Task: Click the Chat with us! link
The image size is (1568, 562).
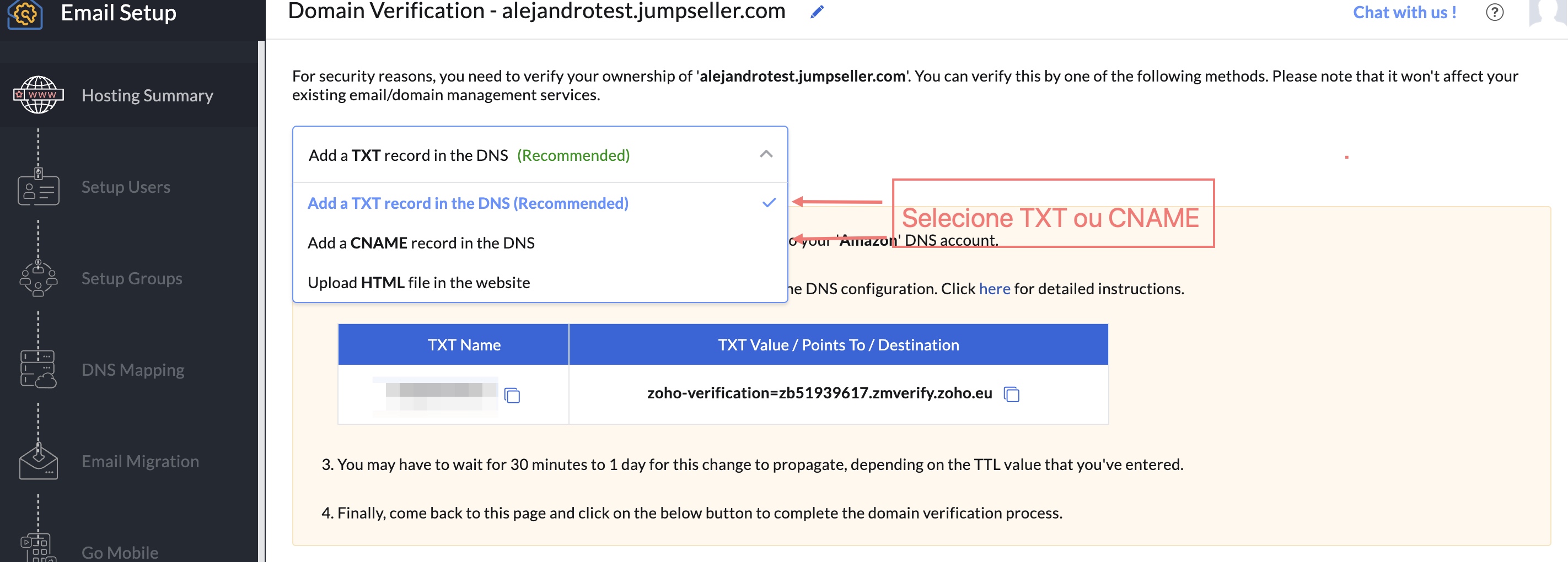Action: (x=1404, y=12)
